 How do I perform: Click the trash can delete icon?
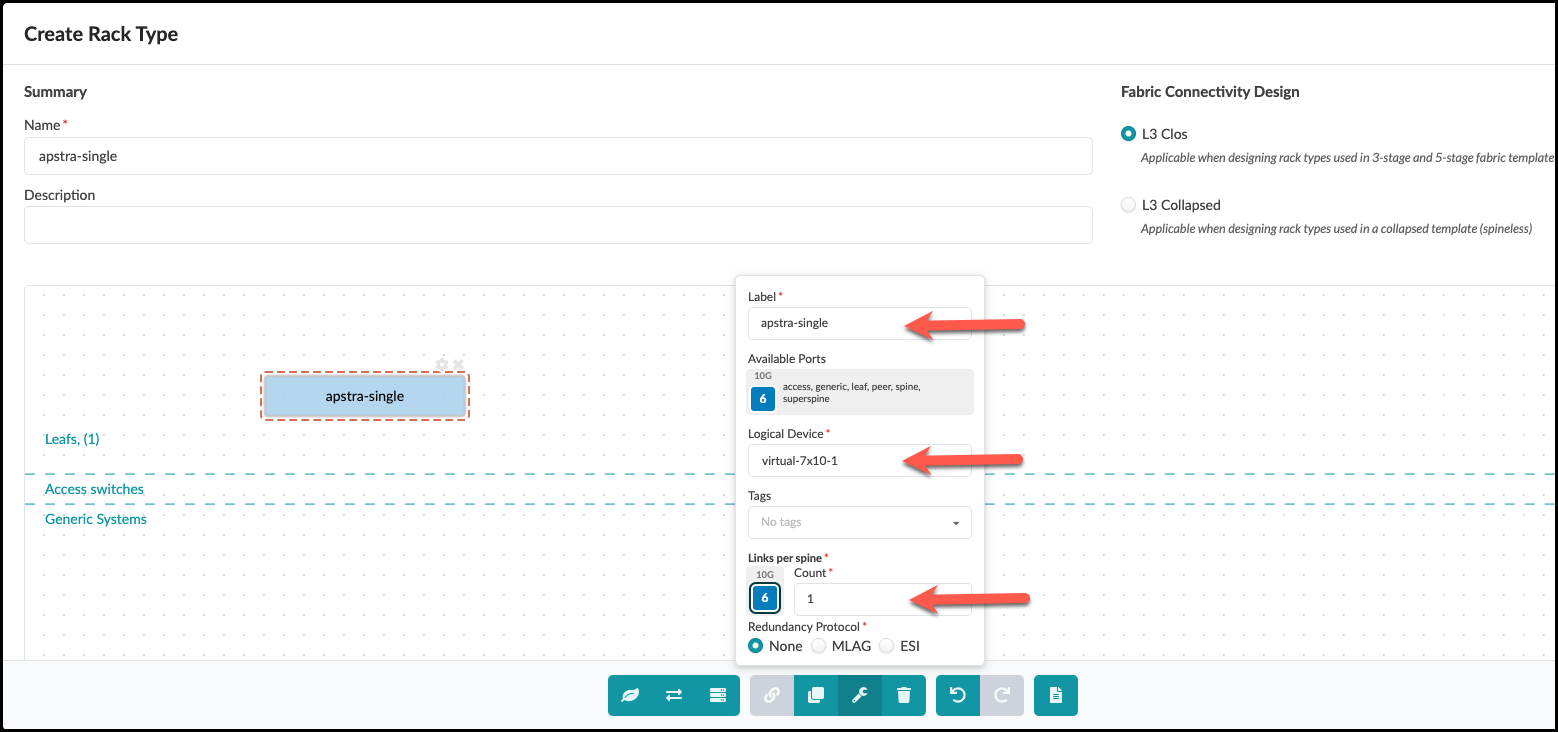coord(904,696)
